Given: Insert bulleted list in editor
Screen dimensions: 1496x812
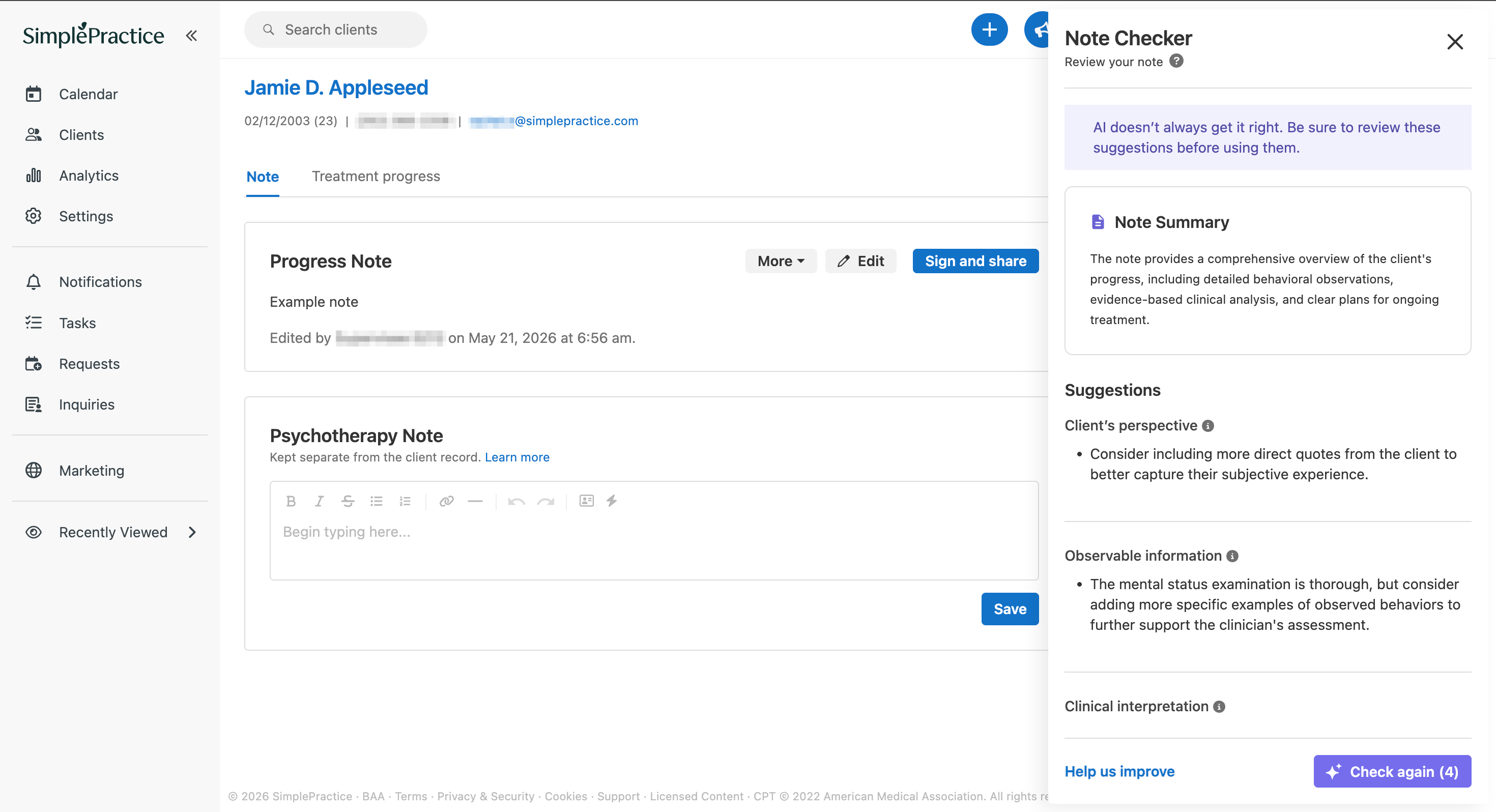Looking at the screenshot, I should coord(377,501).
